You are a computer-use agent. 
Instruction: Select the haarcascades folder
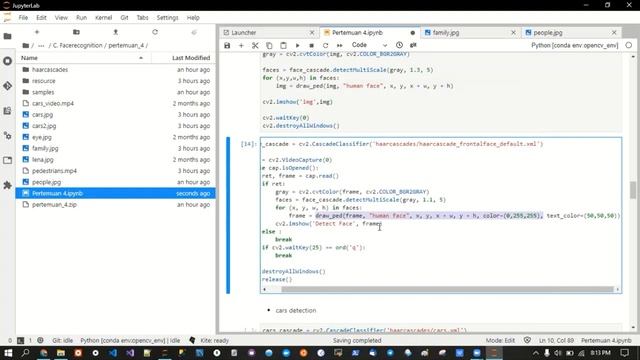(x=116, y=70)
